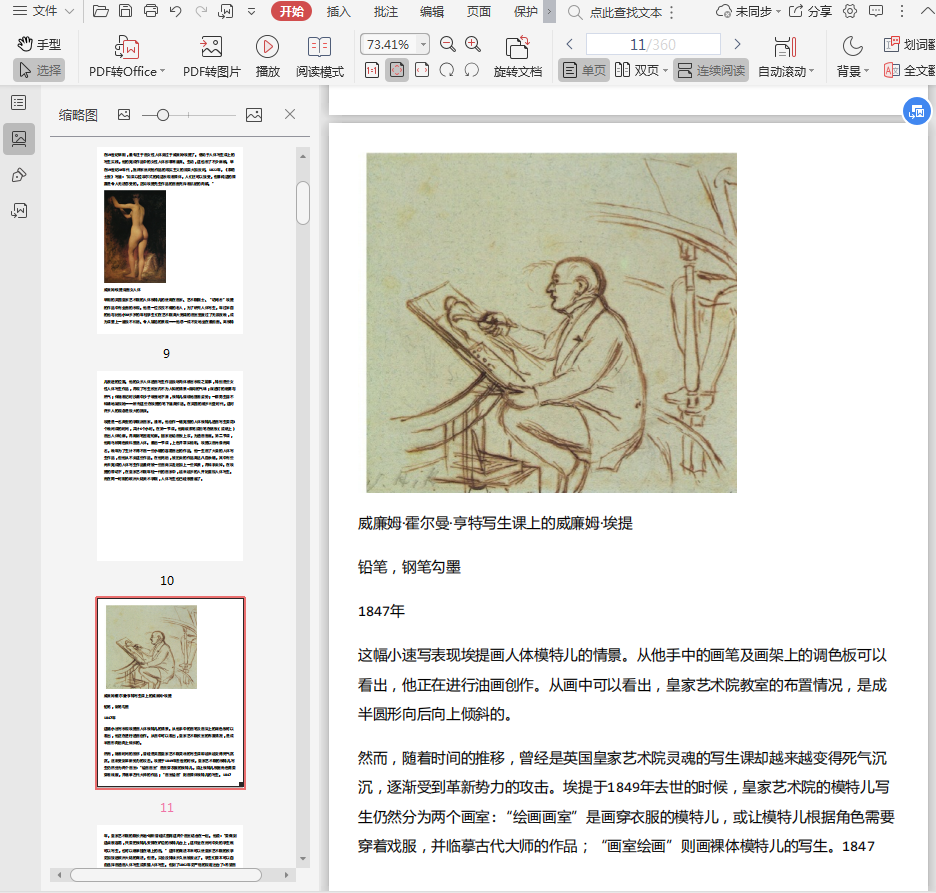The width and height of the screenshot is (936, 893).
Task: Collapse the ribbon with the up chevron
Action: pyautogui.click(x=927, y=10)
